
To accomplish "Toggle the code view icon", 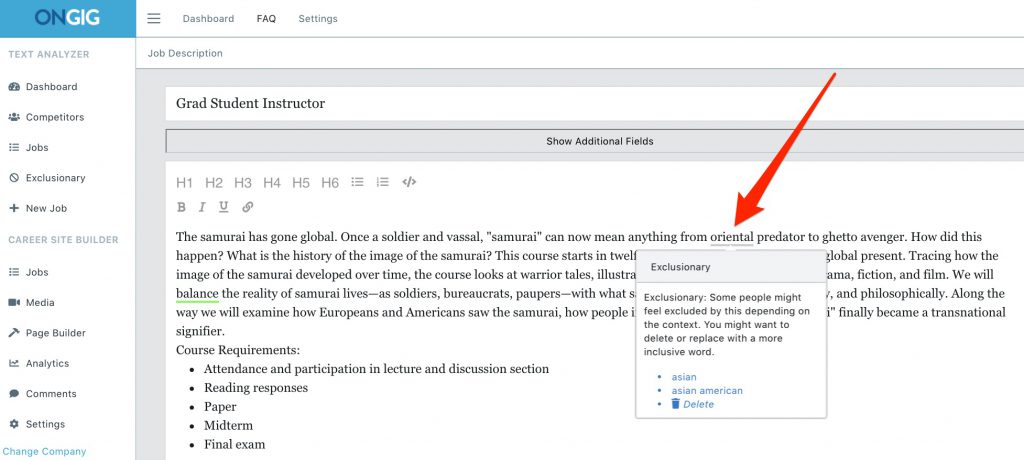I will pos(409,182).
